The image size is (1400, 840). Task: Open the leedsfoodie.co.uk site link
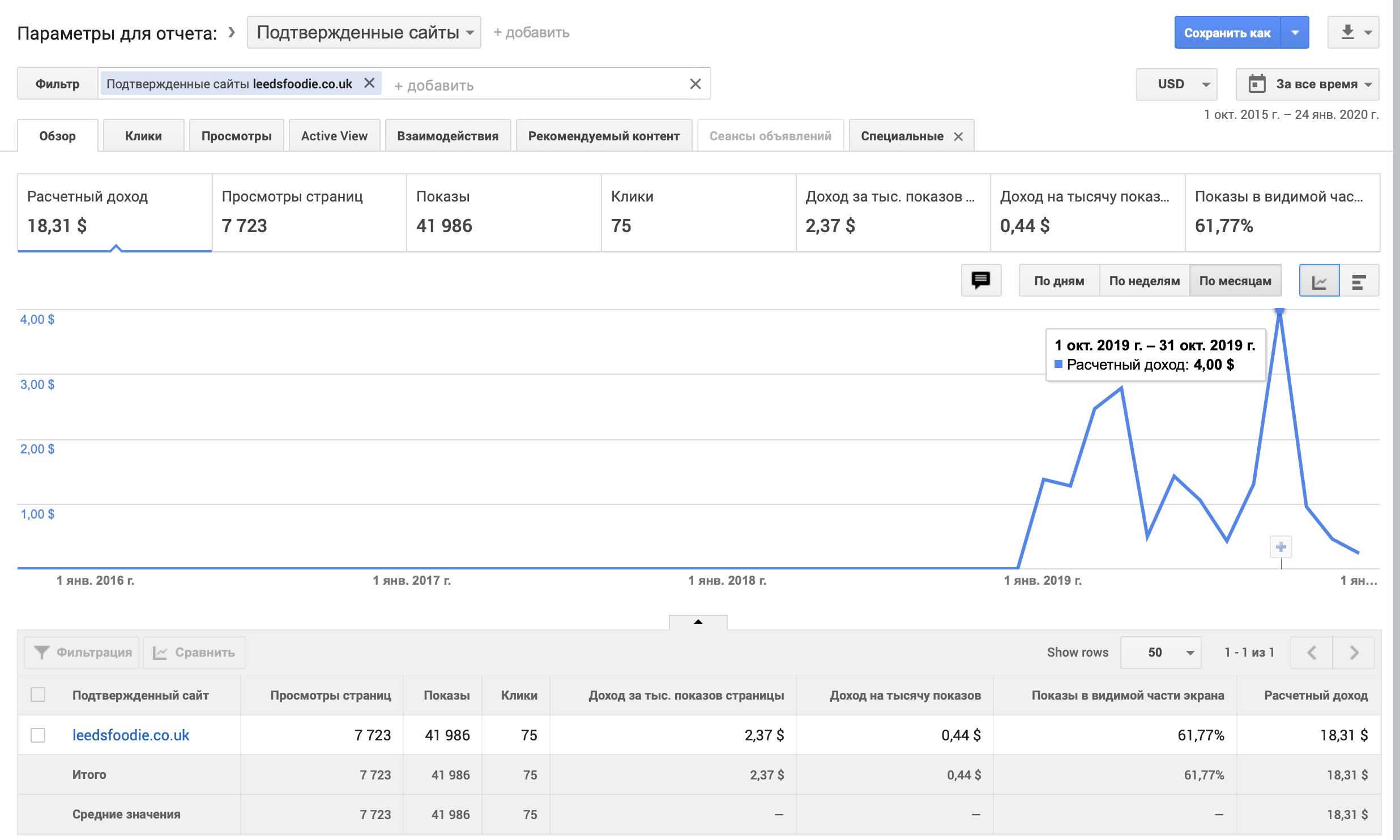[131, 735]
